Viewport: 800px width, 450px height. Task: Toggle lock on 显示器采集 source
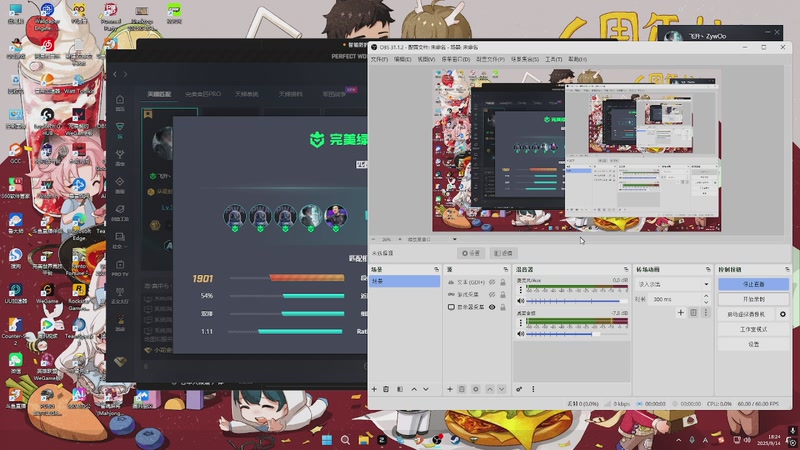click(503, 307)
